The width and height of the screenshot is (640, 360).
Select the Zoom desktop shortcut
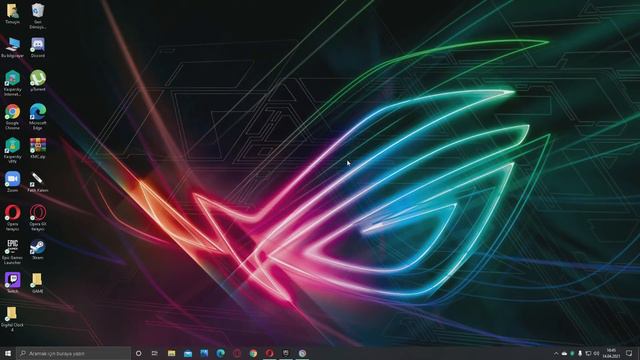12,182
